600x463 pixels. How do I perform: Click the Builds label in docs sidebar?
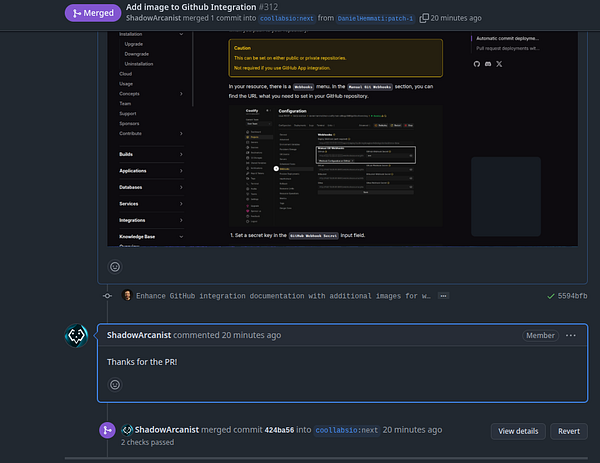click(x=126, y=154)
